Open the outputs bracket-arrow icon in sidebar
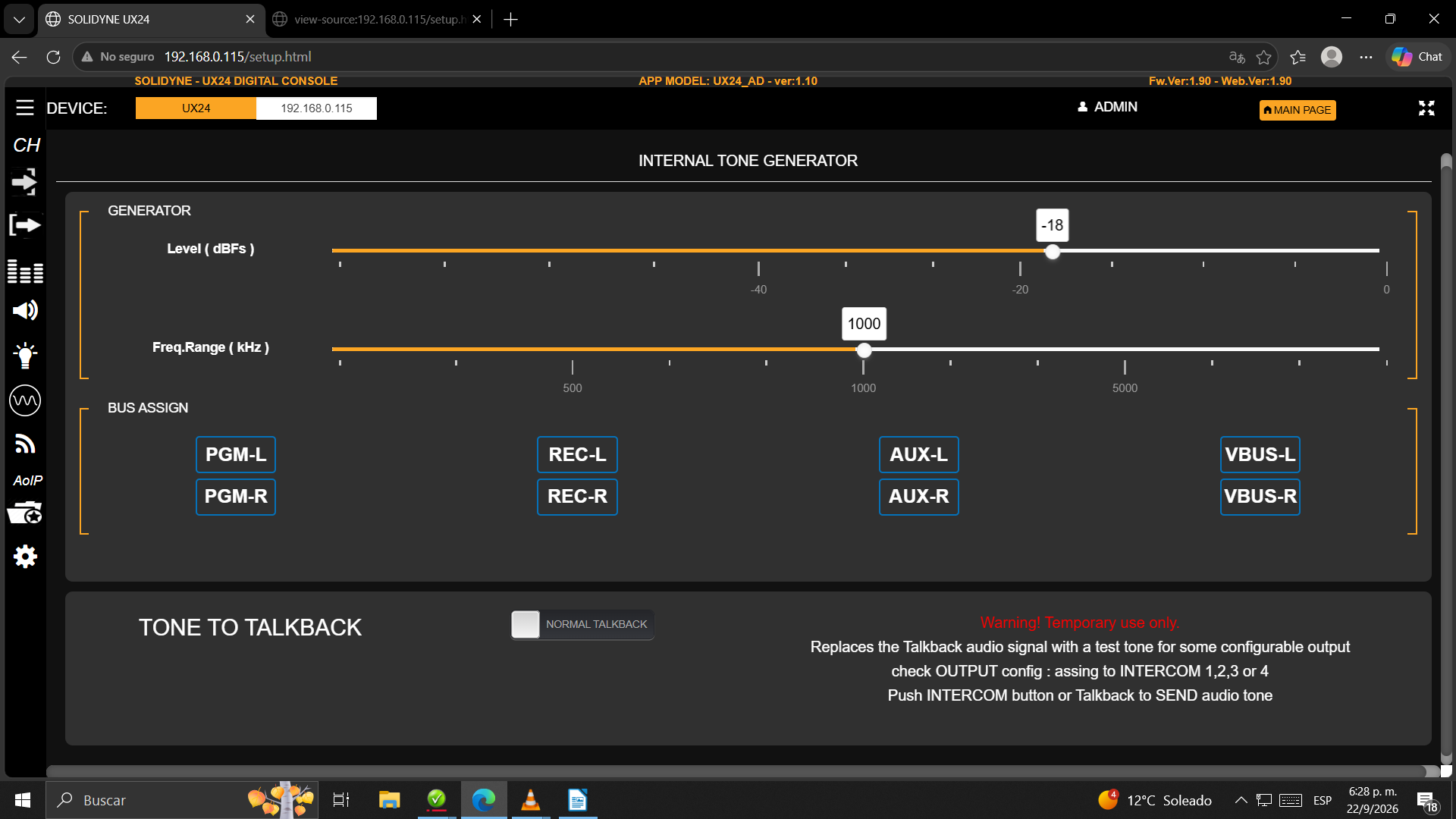 [x=25, y=225]
